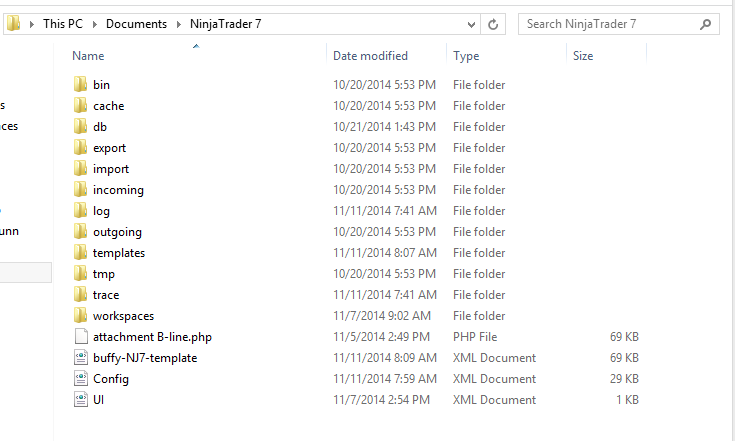The width and height of the screenshot is (735, 441).
Task: Click the export folder icon
Action: [x=81, y=148]
